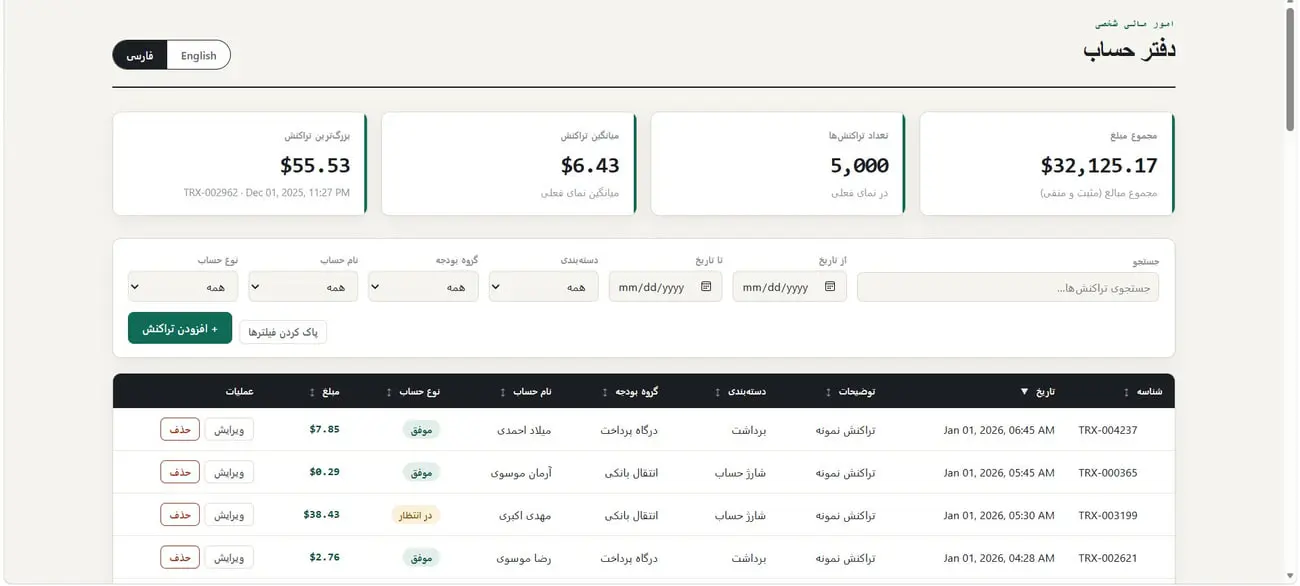Viewport: 1300px width, 586px height.
Task: Click date Jan 01, 2026, 05:45 AM
Action: click(x=999, y=473)
